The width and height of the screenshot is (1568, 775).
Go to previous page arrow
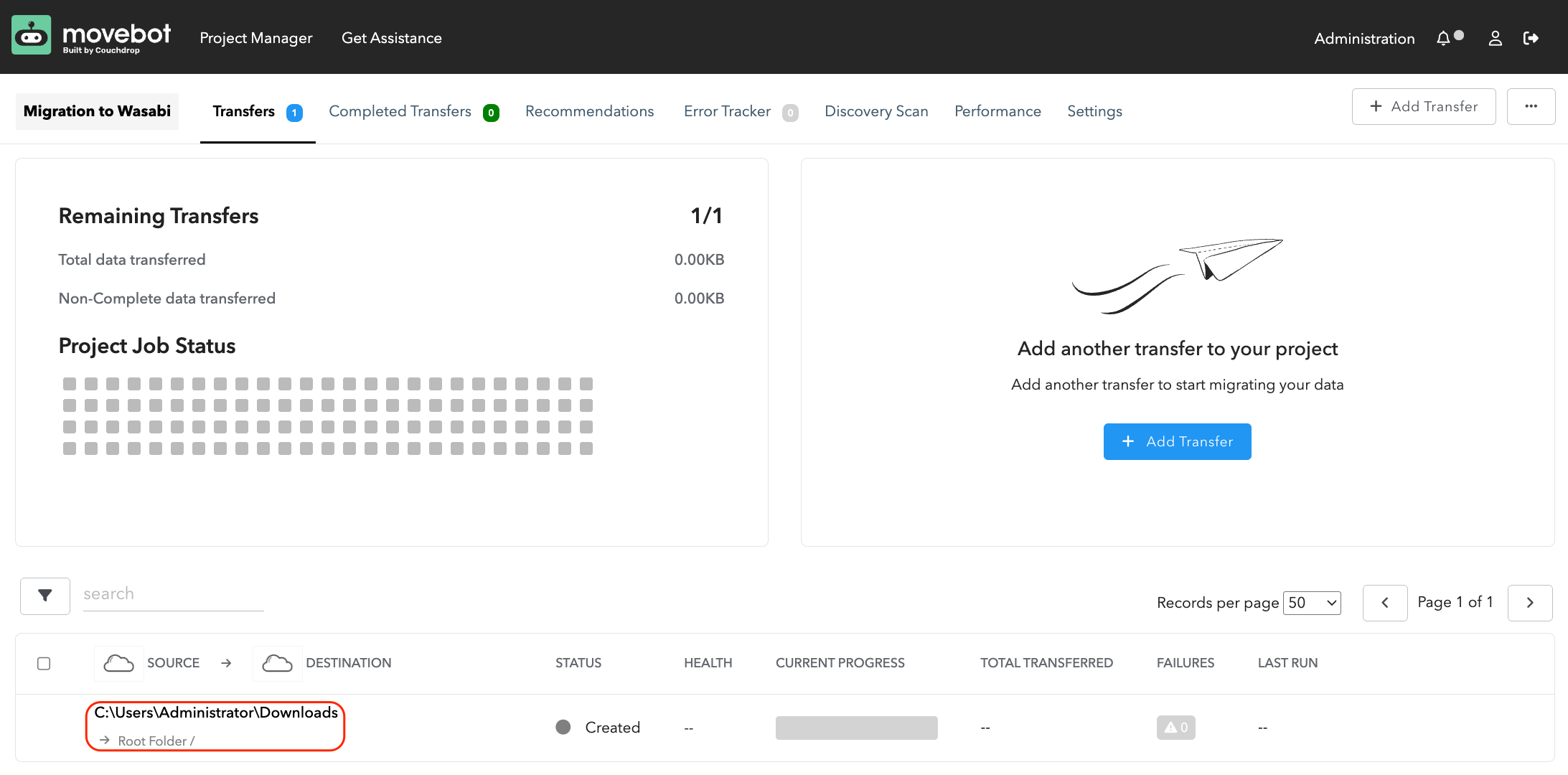(1385, 603)
